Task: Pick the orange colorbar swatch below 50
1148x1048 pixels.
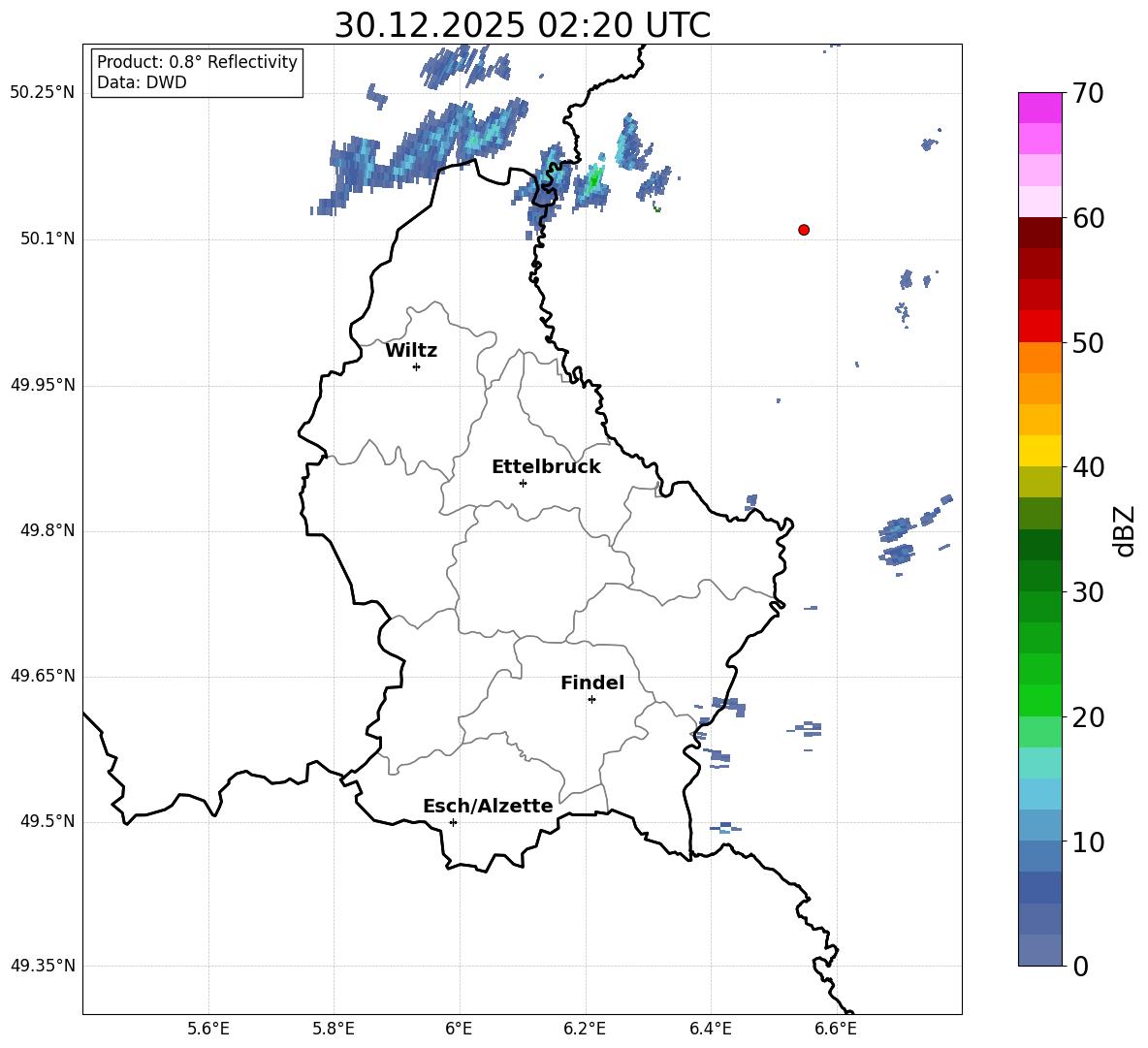Action: 1040,358
